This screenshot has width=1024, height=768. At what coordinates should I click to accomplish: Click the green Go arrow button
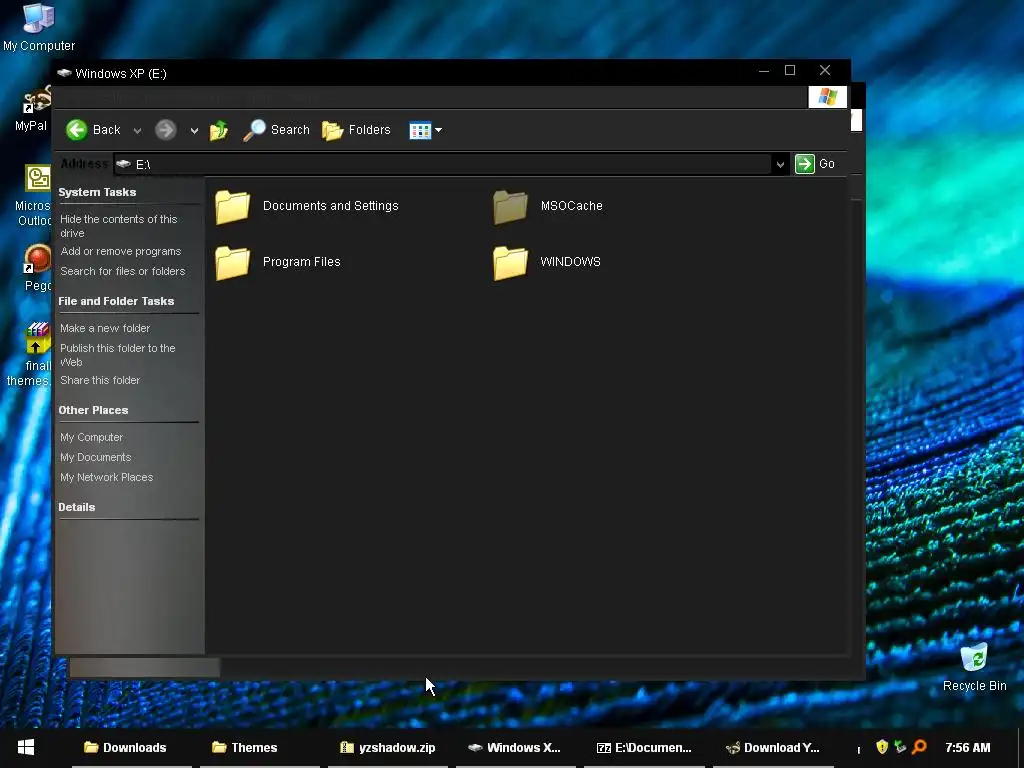pyautogui.click(x=805, y=164)
